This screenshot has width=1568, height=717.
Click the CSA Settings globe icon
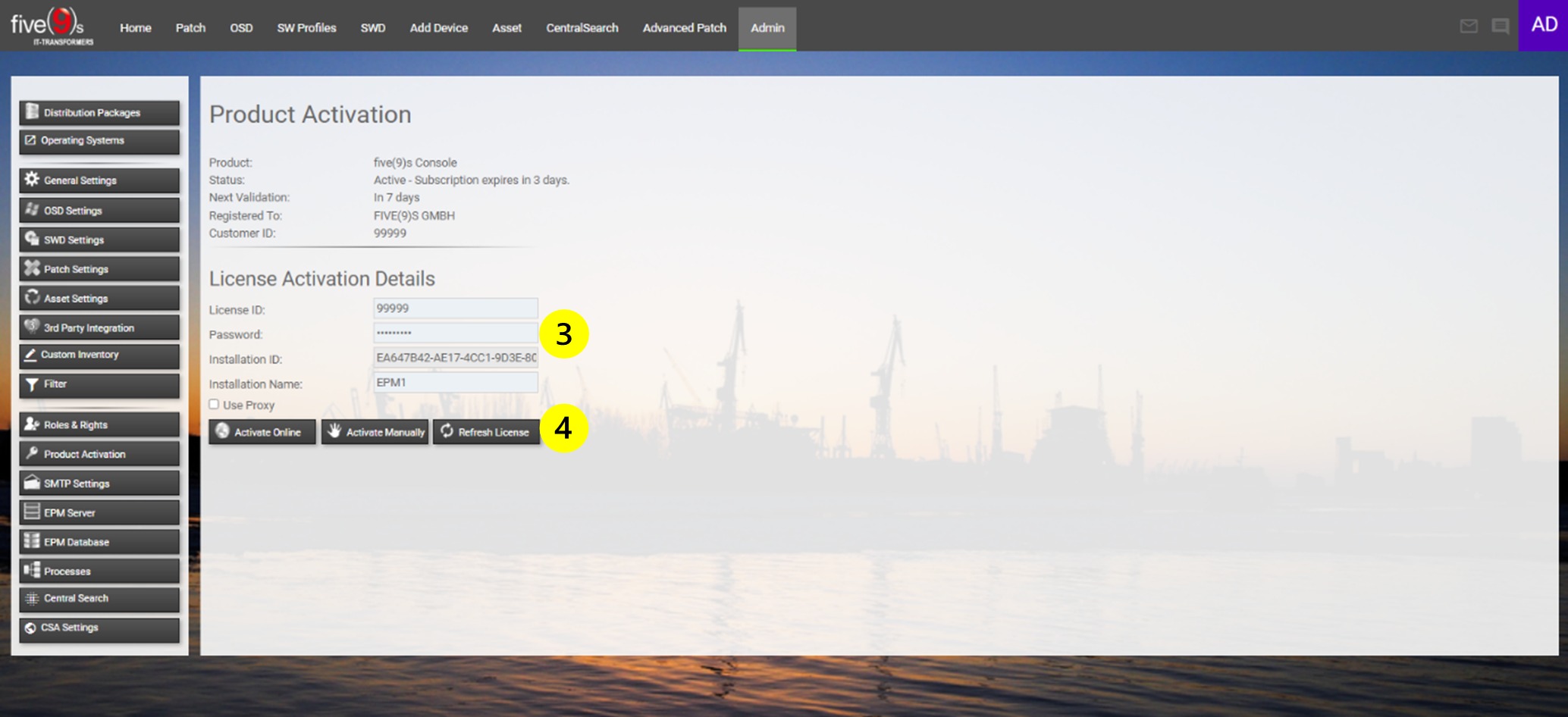point(30,628)
